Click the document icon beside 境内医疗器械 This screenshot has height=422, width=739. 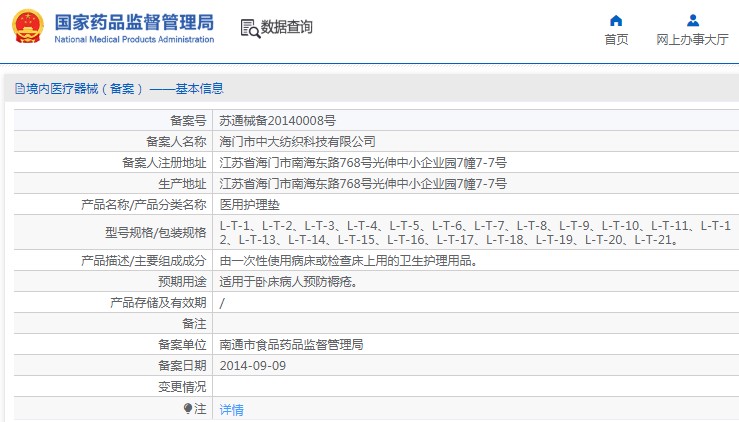[20, 89]
